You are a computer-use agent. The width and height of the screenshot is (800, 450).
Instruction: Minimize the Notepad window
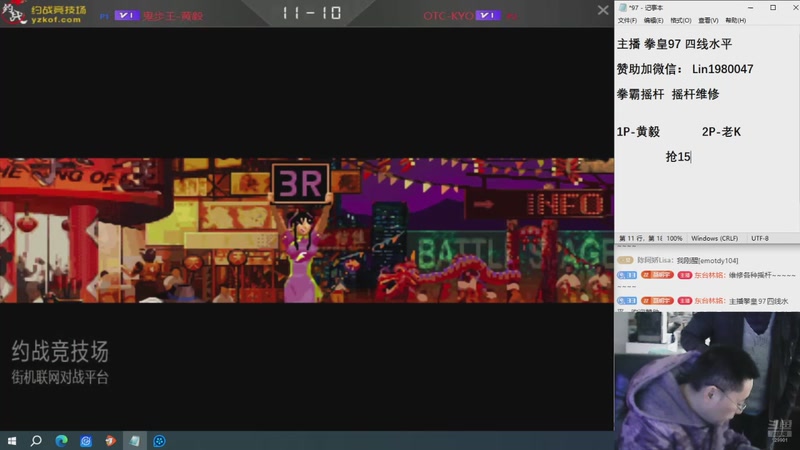[751, 8]
